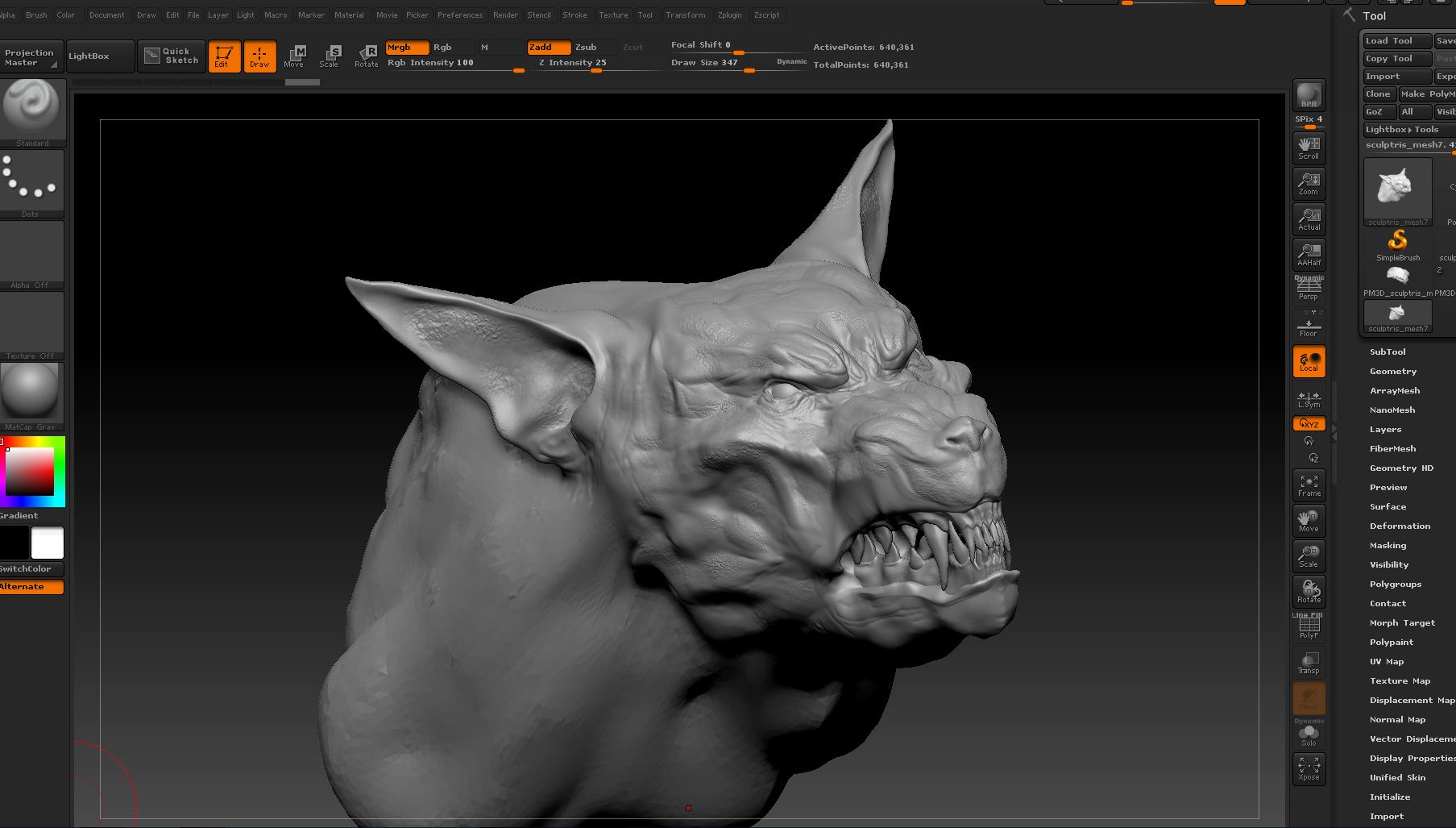Toggle Transp transparency mode
The width and height of the screenshot is (1456, 828).
pyautogui.click(x=1309, y=663)
